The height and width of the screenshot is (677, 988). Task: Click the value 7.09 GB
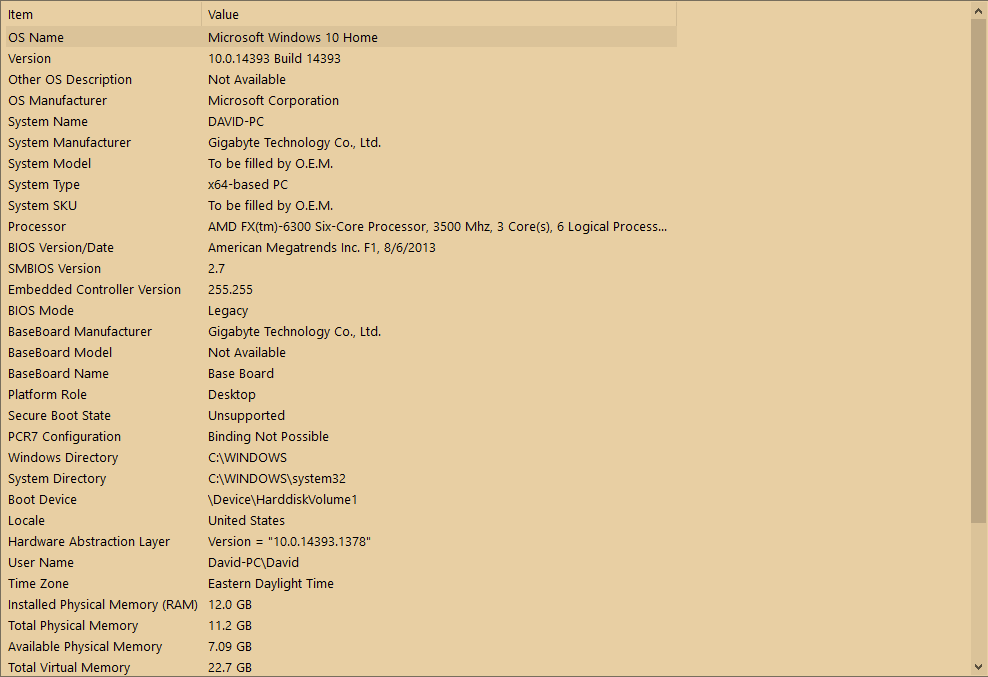tap(230, 647)
